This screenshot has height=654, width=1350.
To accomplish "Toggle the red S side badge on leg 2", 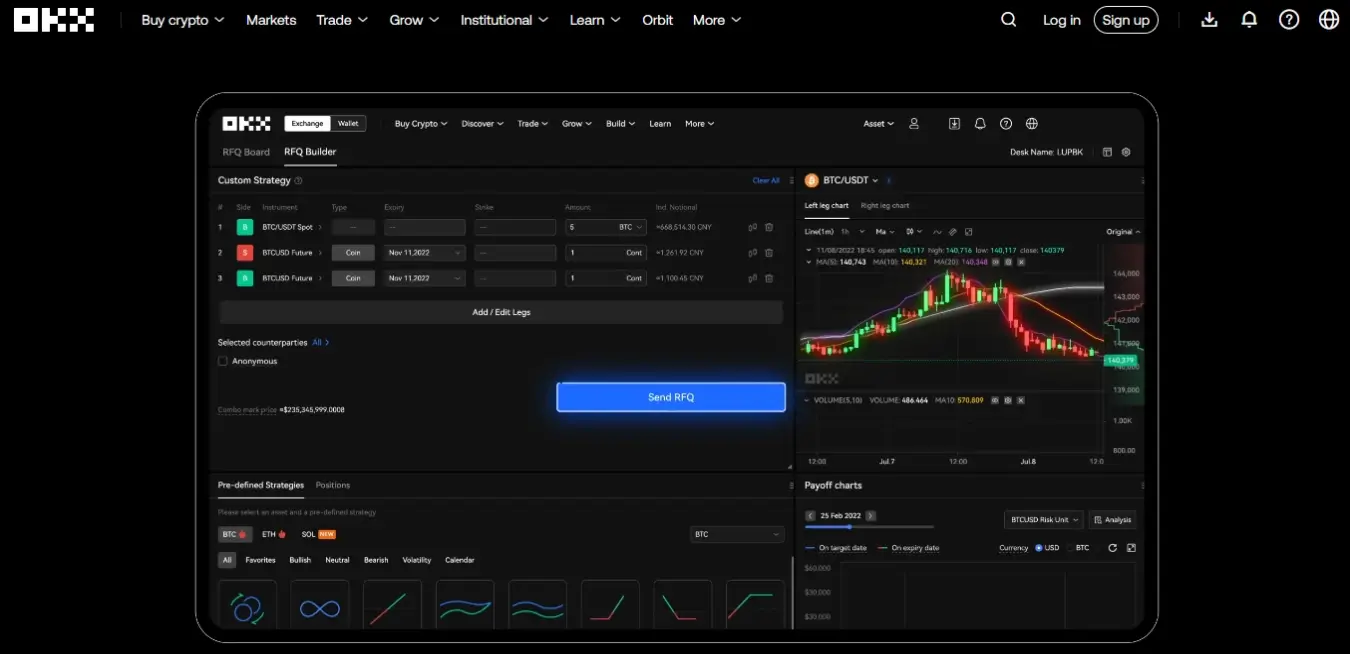I will [x=245, y=253].
